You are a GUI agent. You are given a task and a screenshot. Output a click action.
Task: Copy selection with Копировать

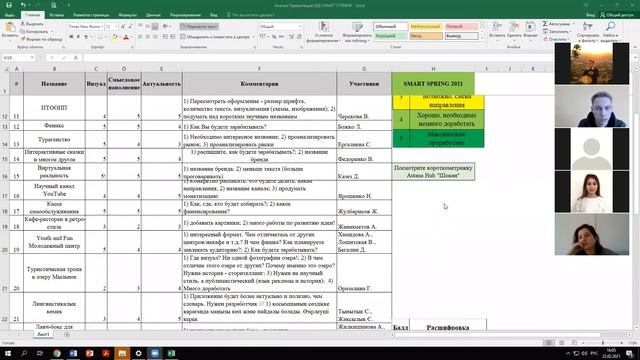(x=34, y=31)
